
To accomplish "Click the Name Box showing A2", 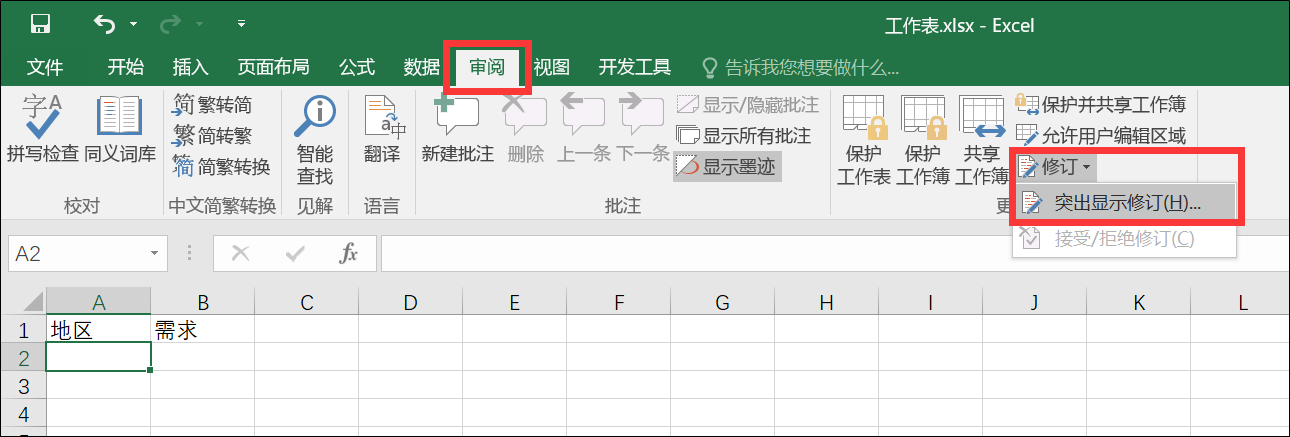I will (x=76, y=254).
